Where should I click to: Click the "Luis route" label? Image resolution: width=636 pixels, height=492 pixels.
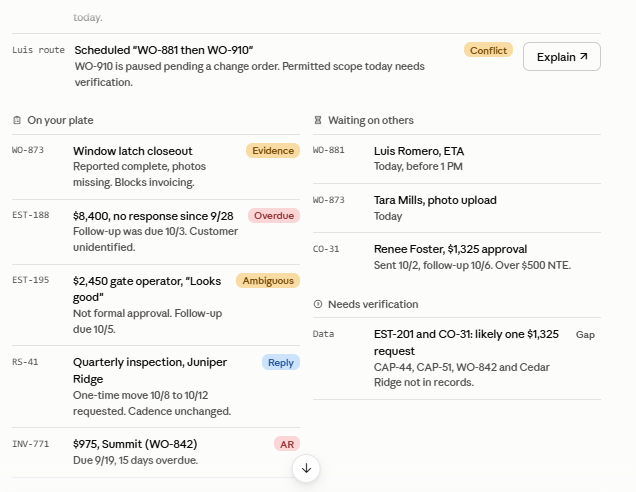[x=39, y=50]
